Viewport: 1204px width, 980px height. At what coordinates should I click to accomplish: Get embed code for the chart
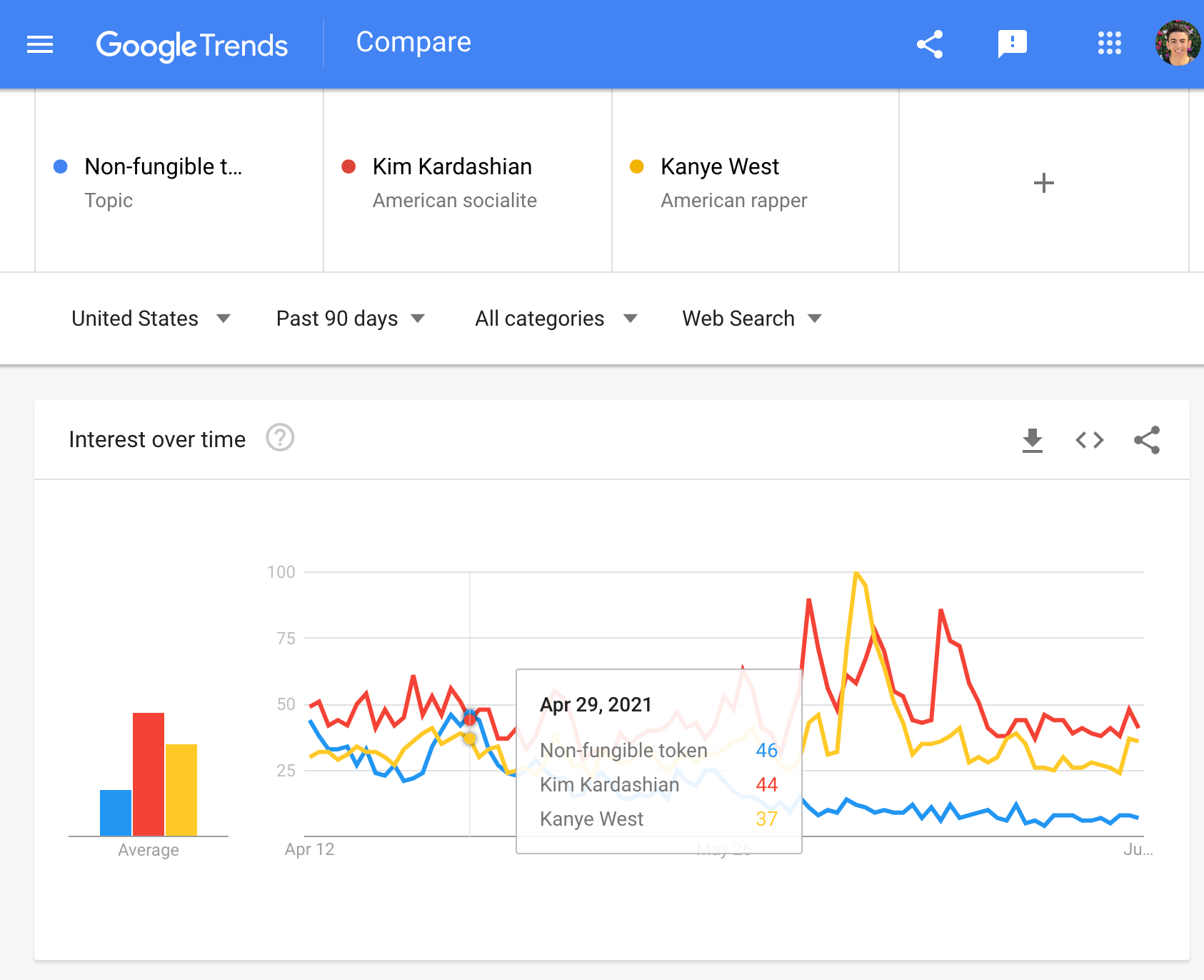[1089, 440]
